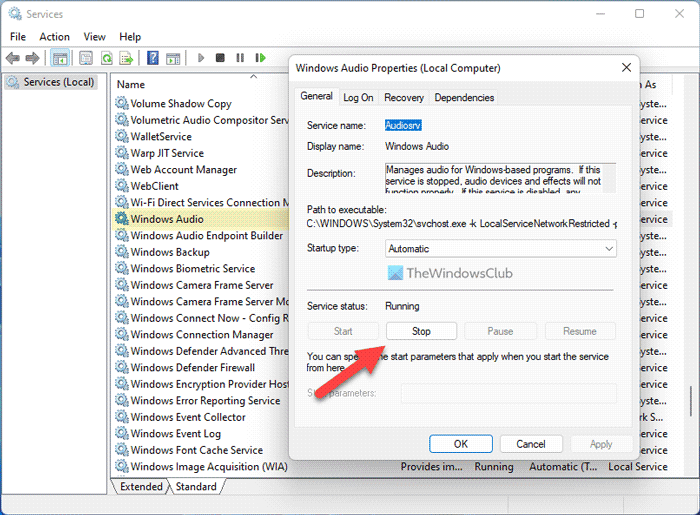Click gear icon beside Windows Connection Manager
This screenshot has width=700, height=515.
click(122, 334)
